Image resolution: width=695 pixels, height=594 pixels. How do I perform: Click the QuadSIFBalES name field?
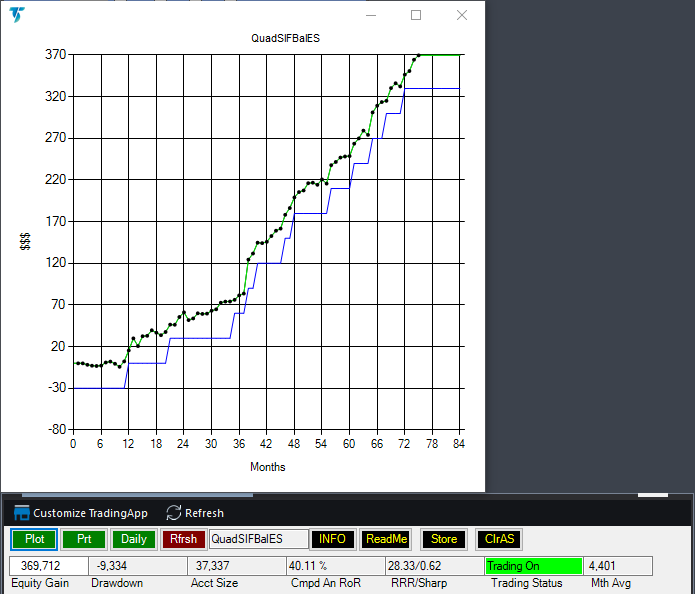(258, 539)
